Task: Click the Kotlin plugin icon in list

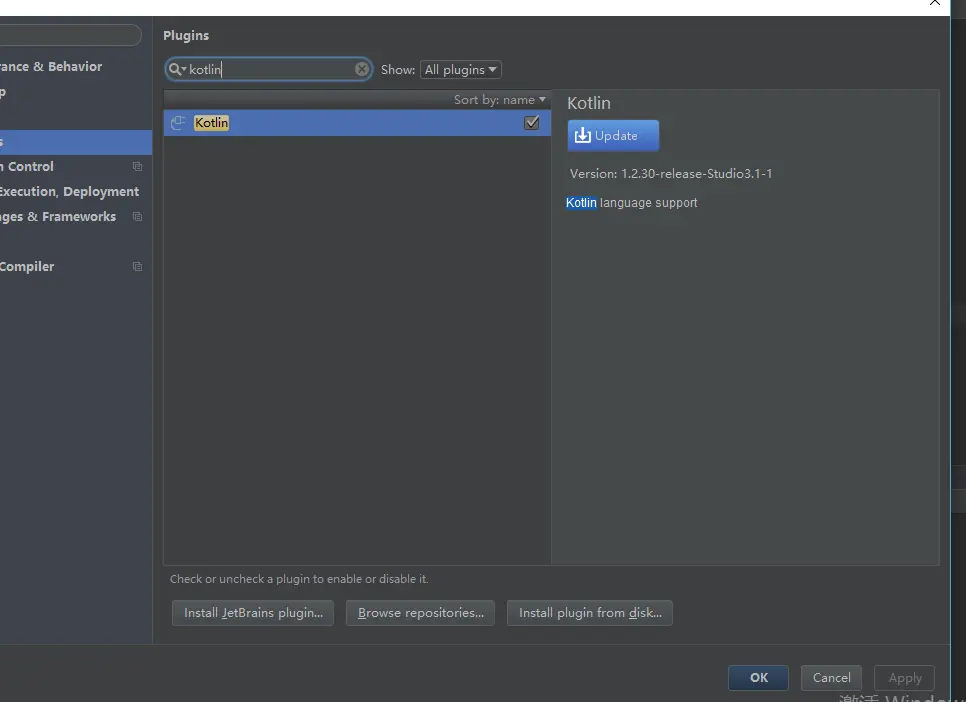Action: [x=178, y=123]
